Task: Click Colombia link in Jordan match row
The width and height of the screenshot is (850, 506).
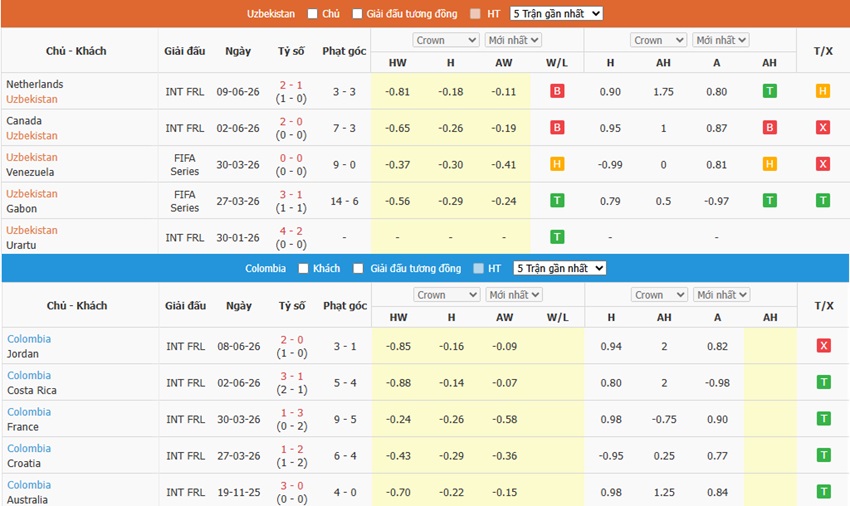Action: click(x=29, y=339)
